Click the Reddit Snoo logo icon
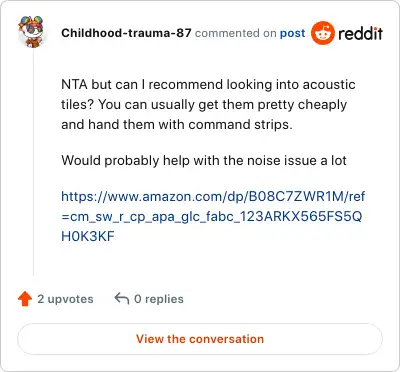The width and height of the screenshot is (400, 372). click(x=322, y=33)
